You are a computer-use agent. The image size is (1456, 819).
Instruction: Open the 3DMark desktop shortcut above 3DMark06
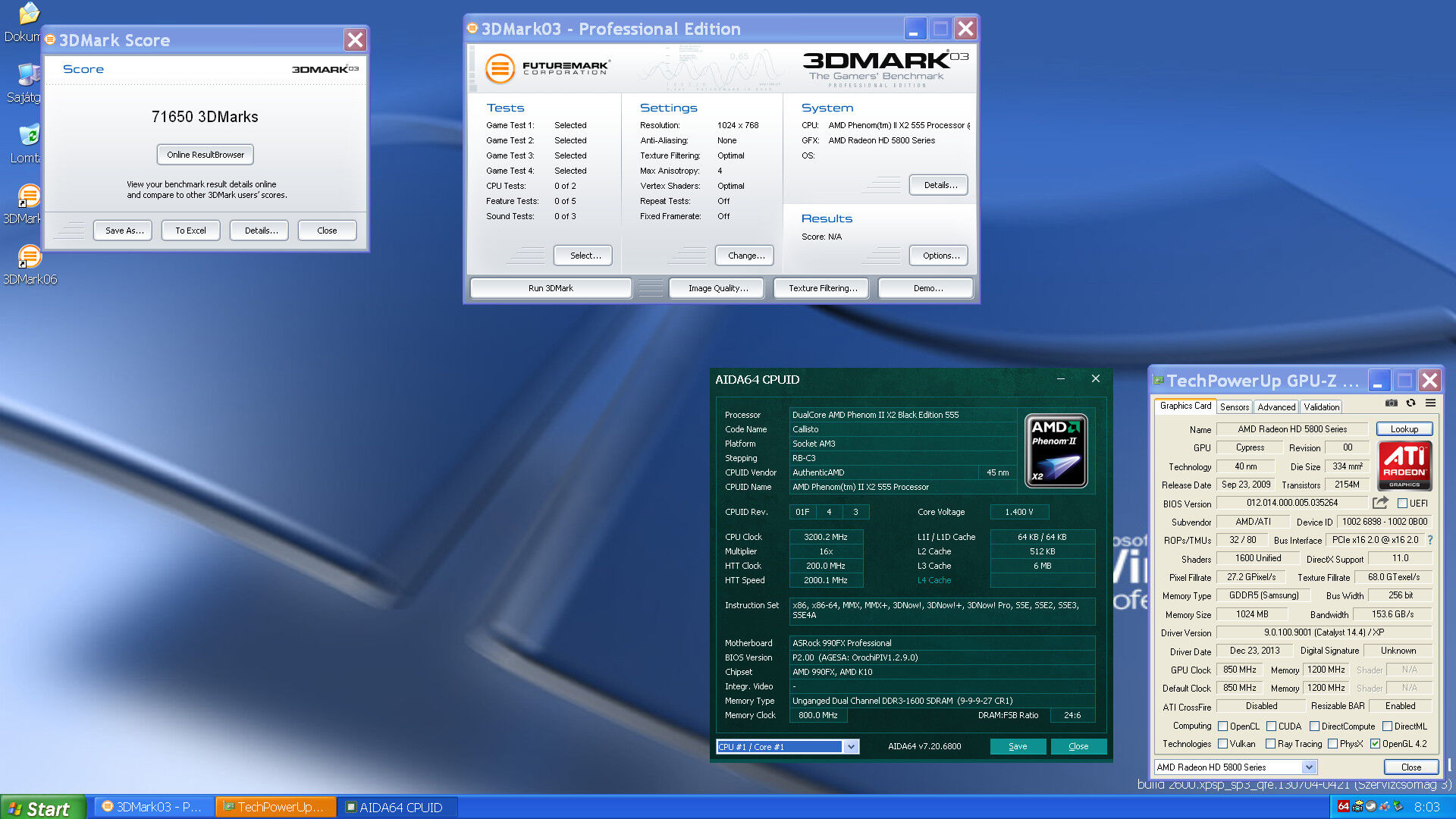tap(30, 196)
